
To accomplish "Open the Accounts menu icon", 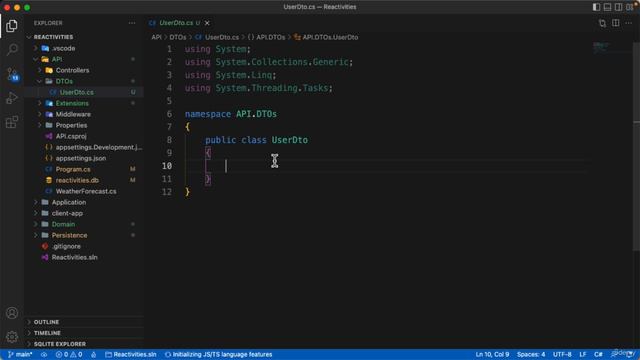I will click(12, 313).
